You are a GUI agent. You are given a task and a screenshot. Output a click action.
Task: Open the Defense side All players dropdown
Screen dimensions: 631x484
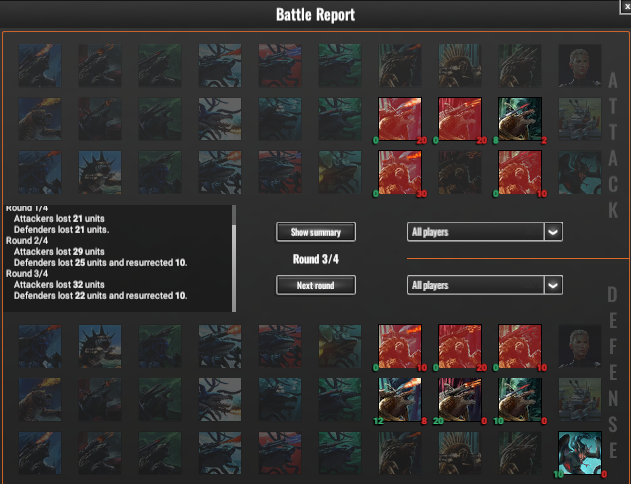[485, 285]
